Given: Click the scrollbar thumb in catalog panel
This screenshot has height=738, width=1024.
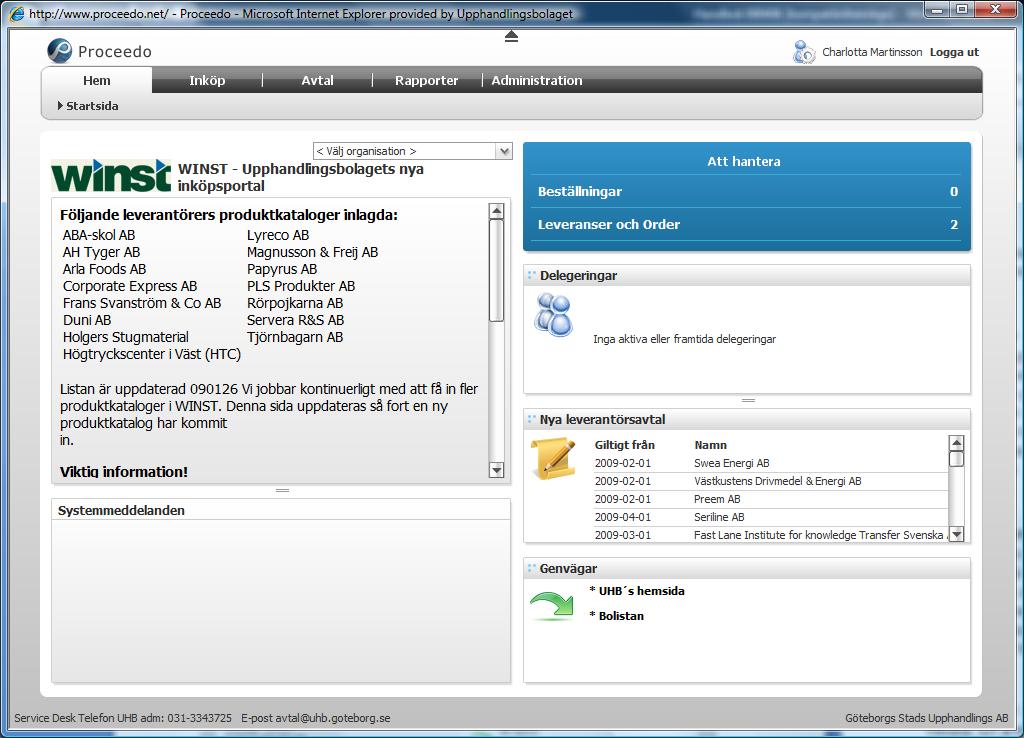Looking at the screenshot, I should tap(496, 270).
